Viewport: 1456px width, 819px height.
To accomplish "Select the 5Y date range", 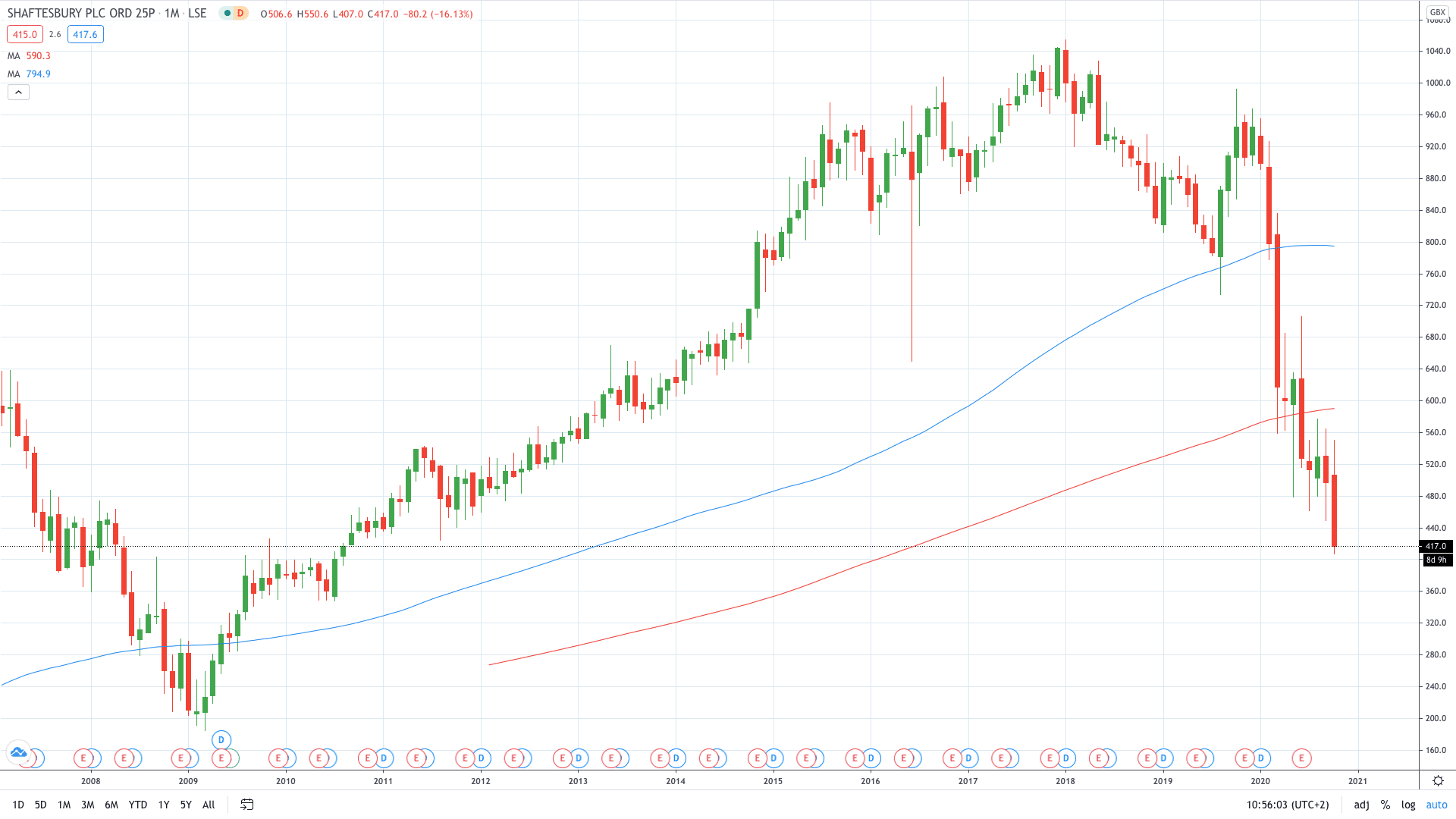I will pos(186,805).
